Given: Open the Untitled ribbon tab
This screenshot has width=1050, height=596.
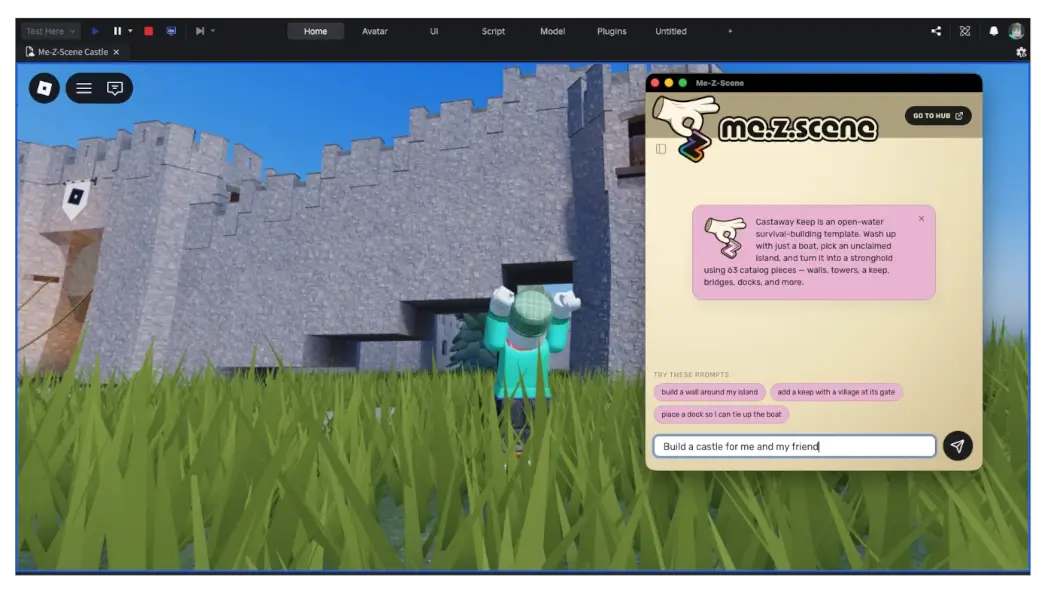Looking at the screenshot, I should pyautogui.click(x=671, y=31).
